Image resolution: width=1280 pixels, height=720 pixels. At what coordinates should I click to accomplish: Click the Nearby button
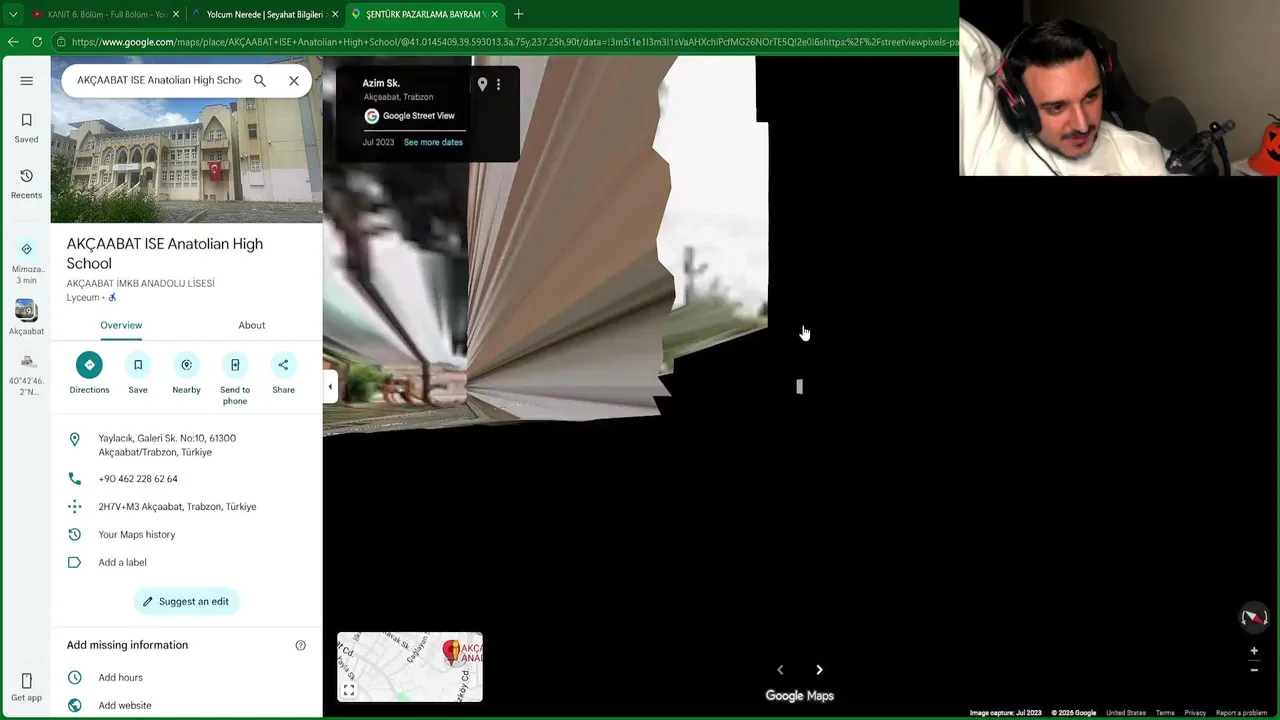[186, 373]
